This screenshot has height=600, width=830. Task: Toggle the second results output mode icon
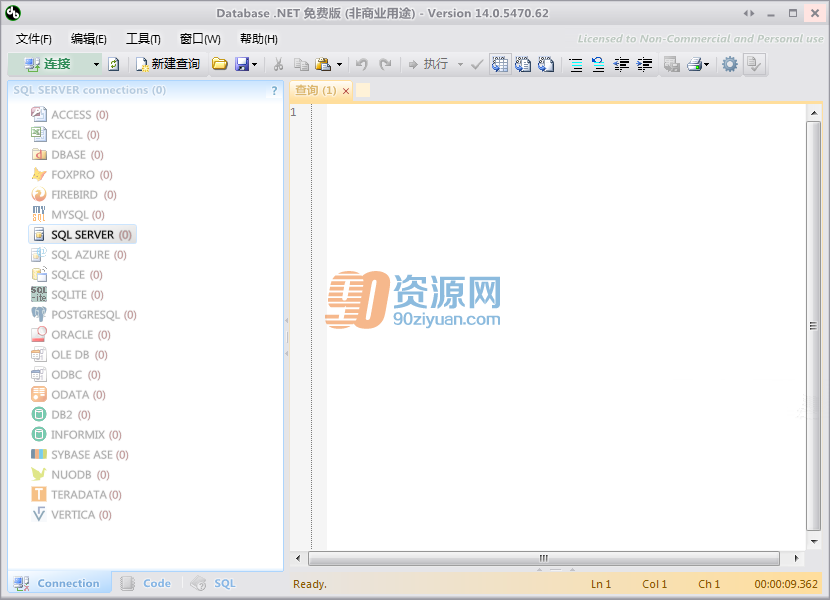(x=523, y=64)
